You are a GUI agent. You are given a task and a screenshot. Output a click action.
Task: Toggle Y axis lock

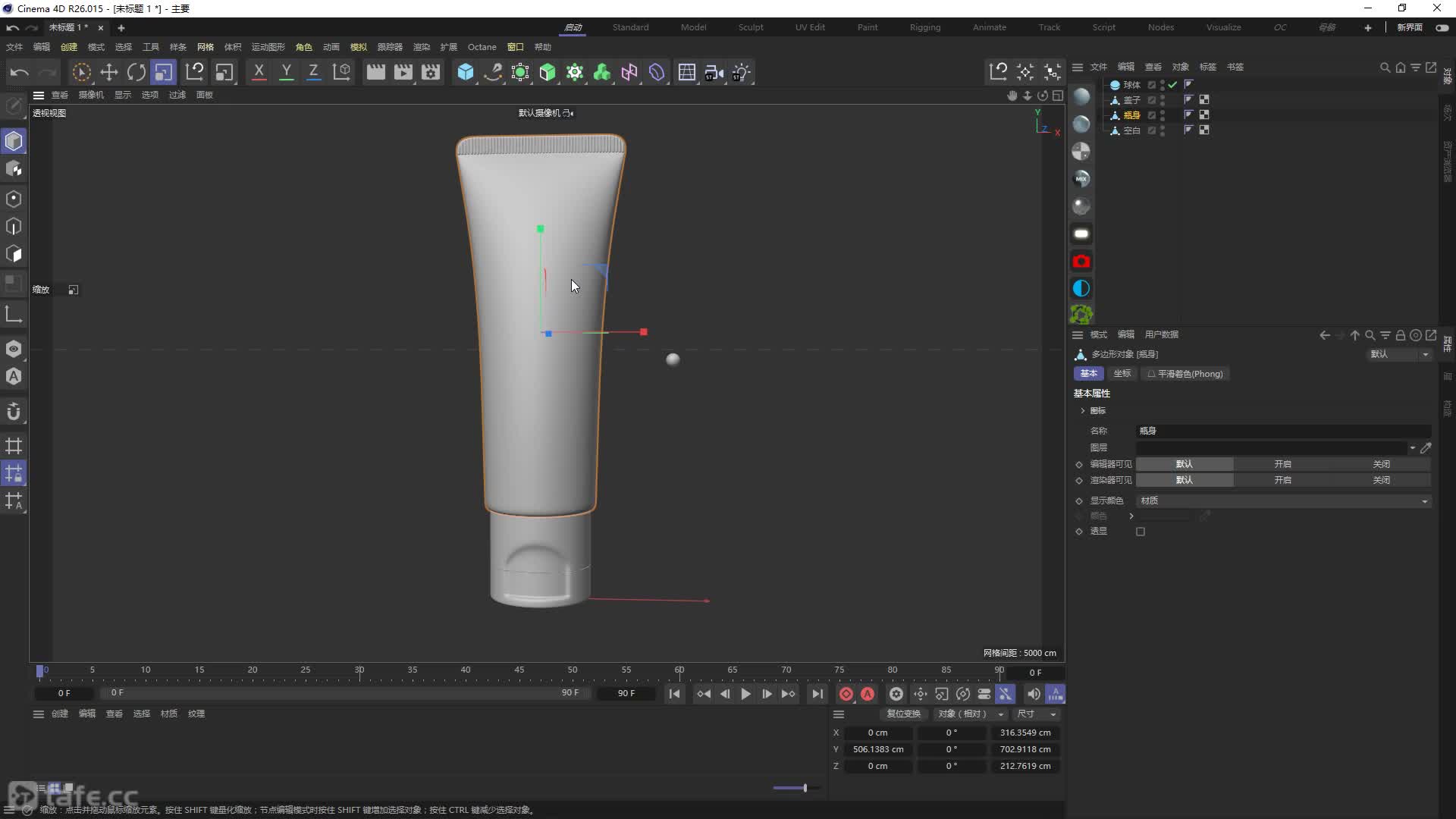click(286, 72)
